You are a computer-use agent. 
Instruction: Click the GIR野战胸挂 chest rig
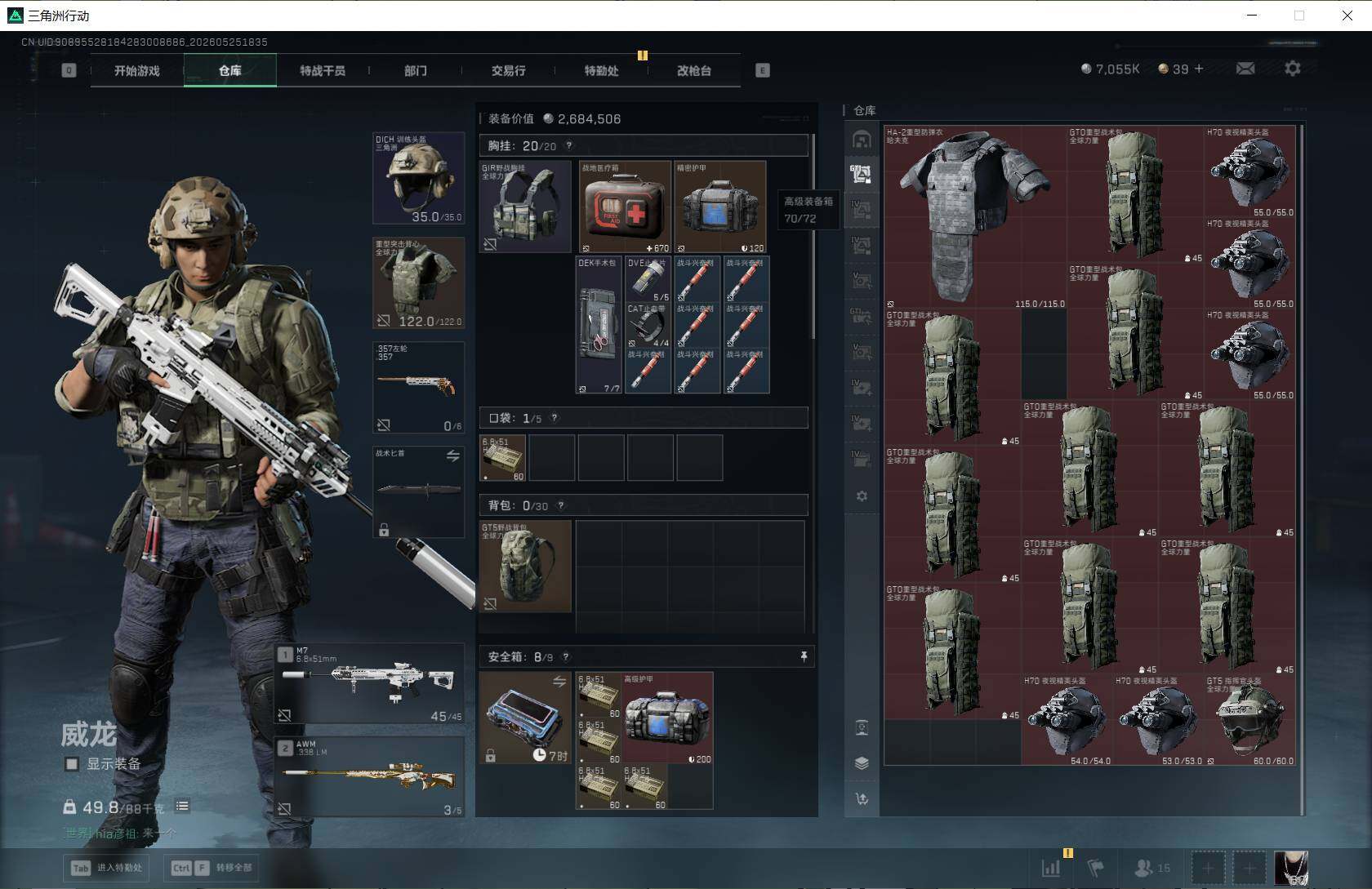pos(525,207)
